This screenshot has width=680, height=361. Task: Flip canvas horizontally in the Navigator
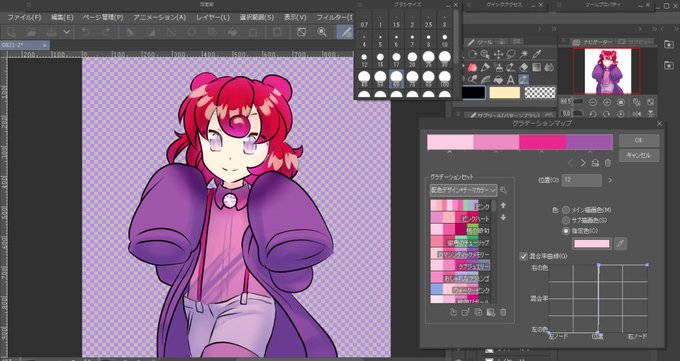[637, 114]
